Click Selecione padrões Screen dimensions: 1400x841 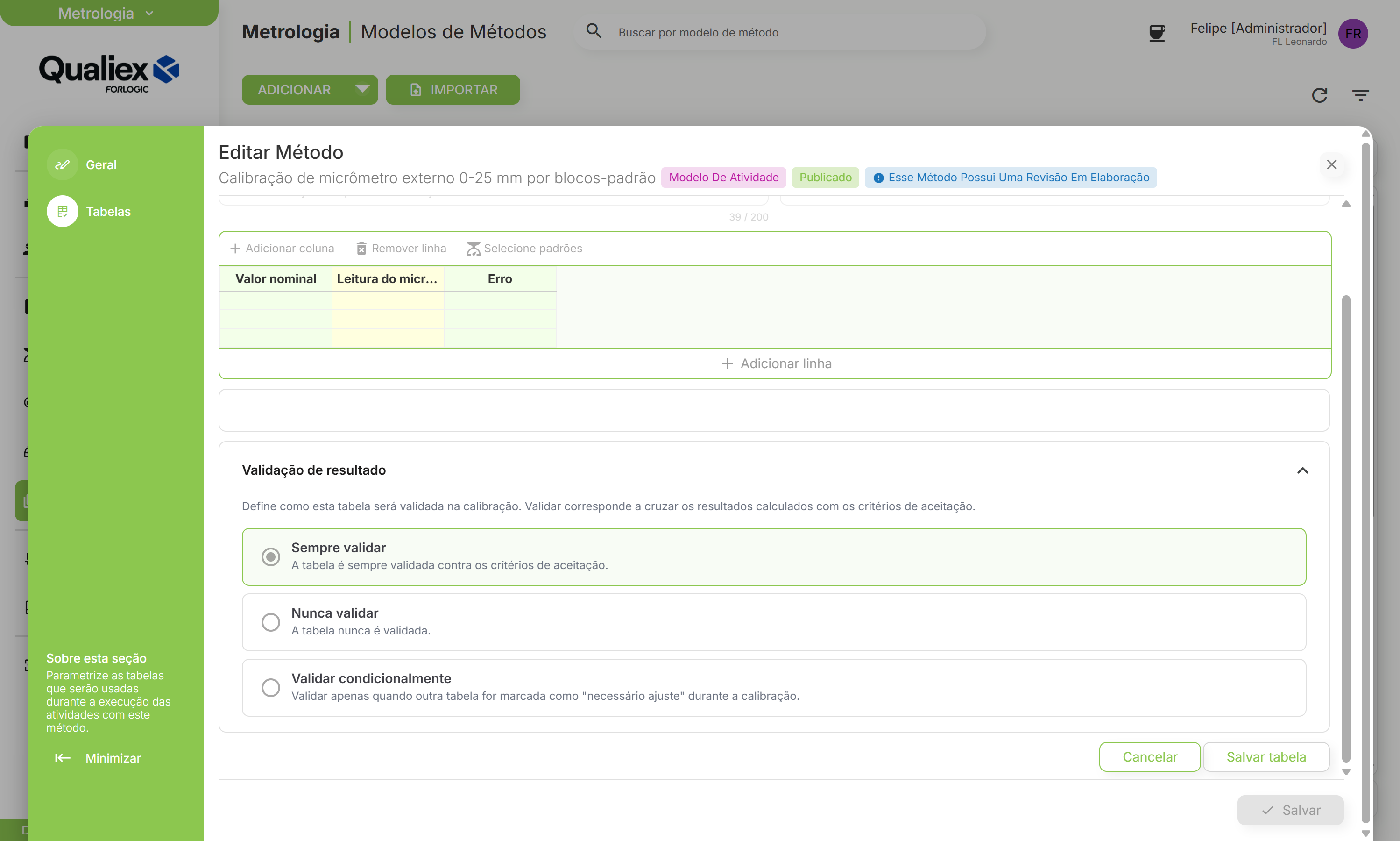pyautogui.click(x=524, y=248)
